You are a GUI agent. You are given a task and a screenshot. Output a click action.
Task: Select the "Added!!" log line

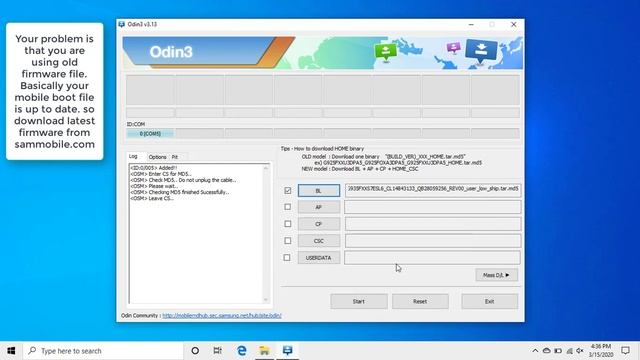(153, 168)
